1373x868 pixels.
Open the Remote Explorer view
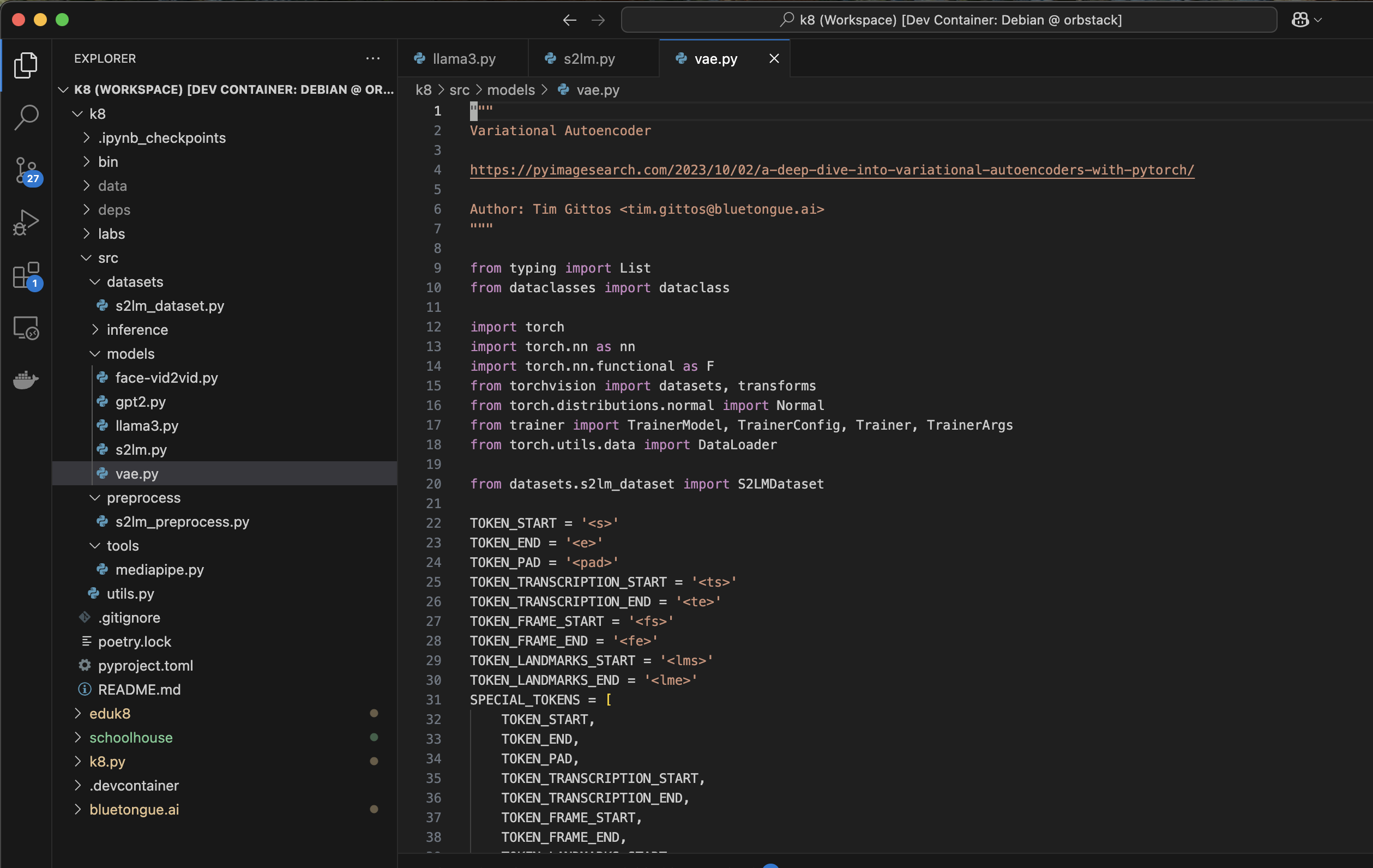[26, 328]
